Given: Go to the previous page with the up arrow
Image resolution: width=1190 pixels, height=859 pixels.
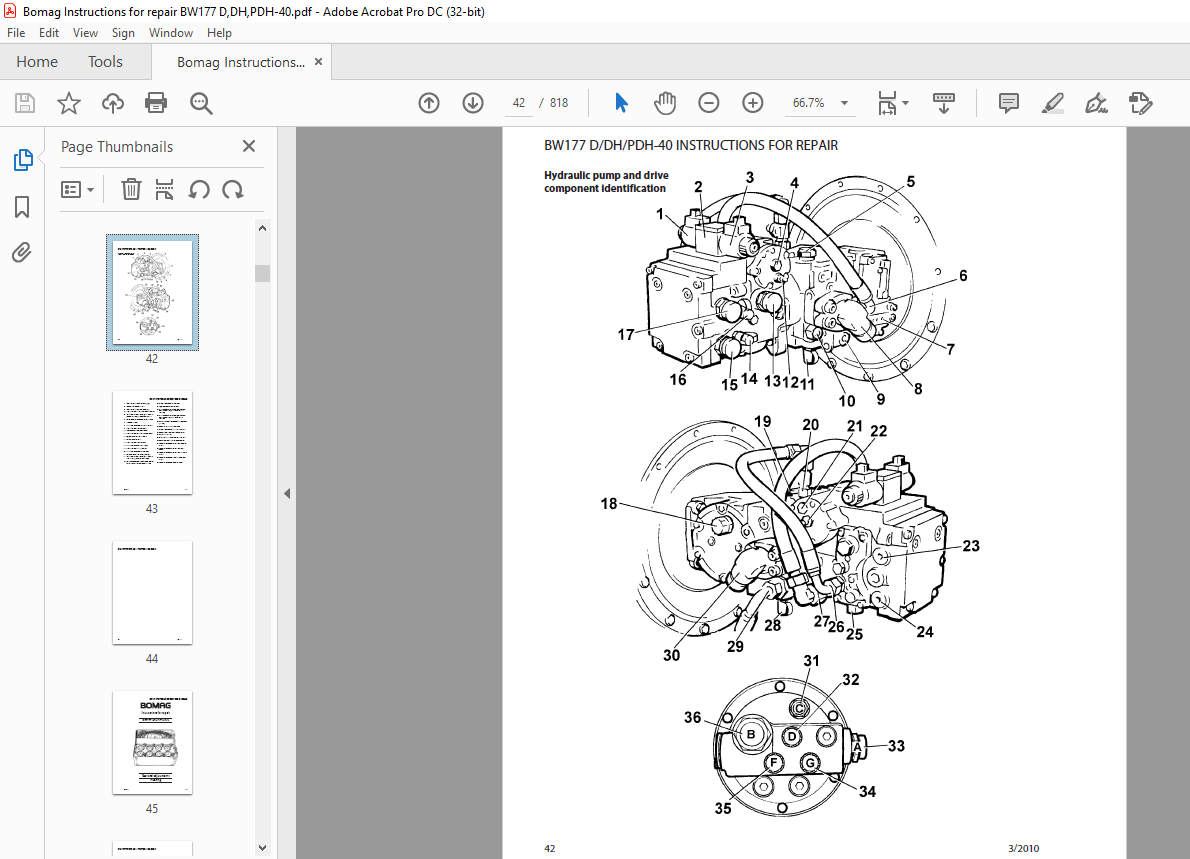Looking at the screenshot, I should pyautogui.click(x=429, y=103).
